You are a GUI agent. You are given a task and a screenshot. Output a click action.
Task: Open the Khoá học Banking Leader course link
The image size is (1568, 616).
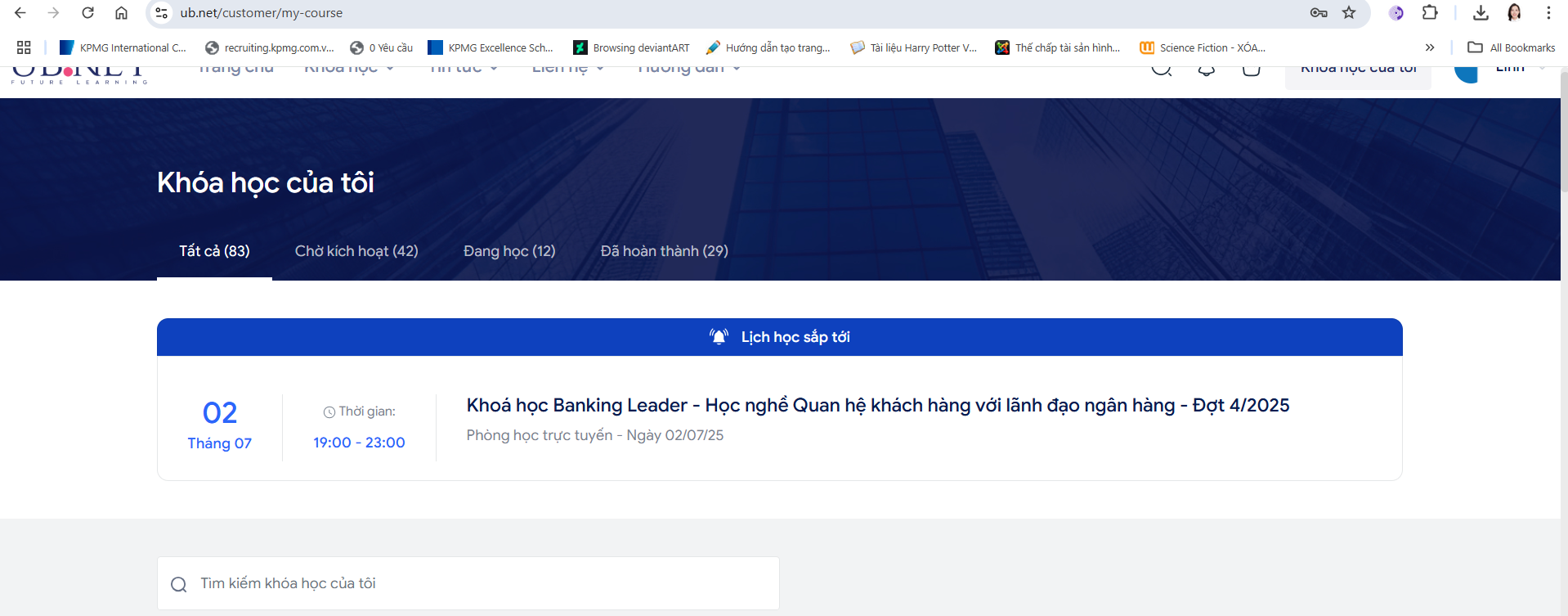877,406
